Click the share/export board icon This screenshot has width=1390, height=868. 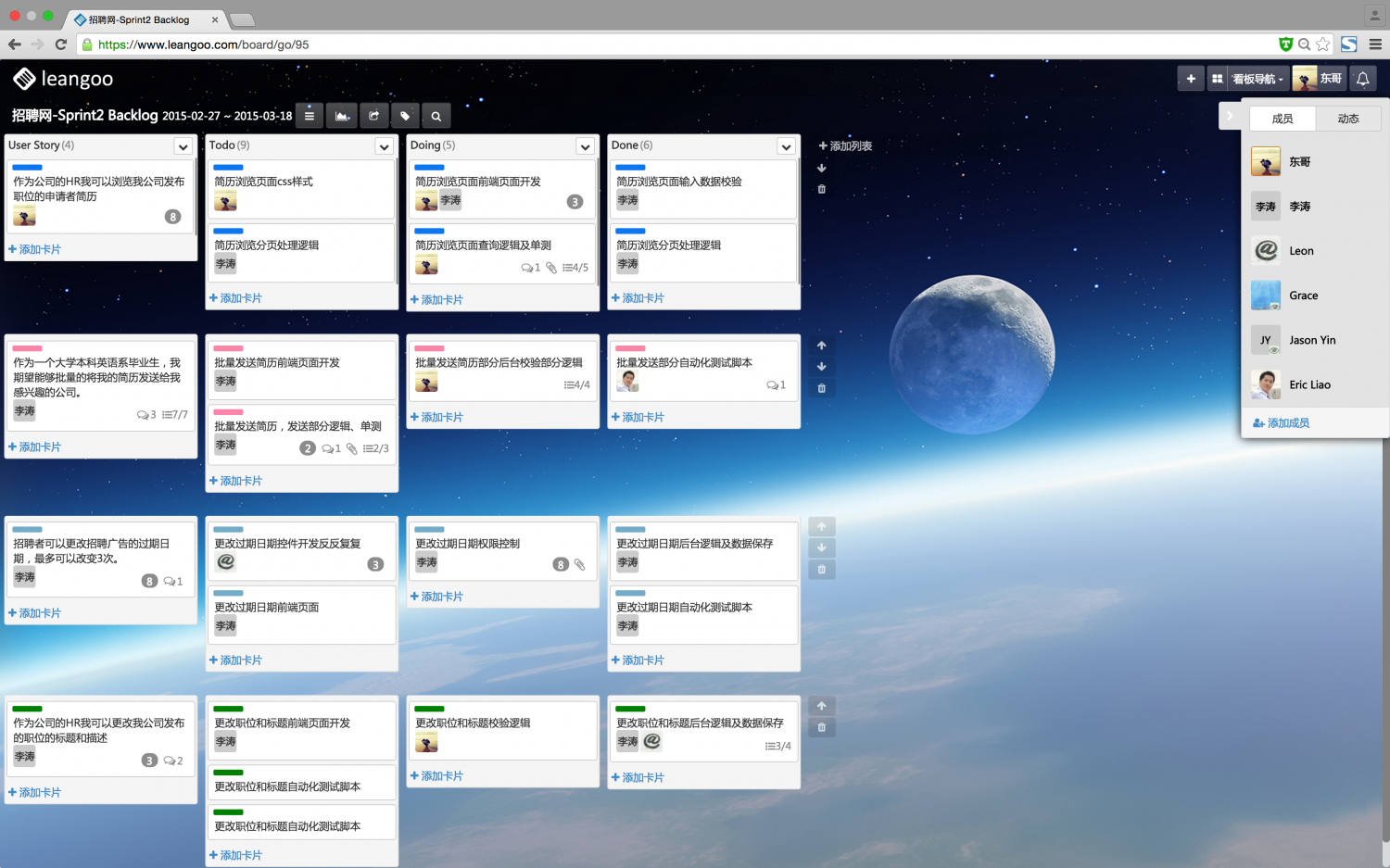374,116
